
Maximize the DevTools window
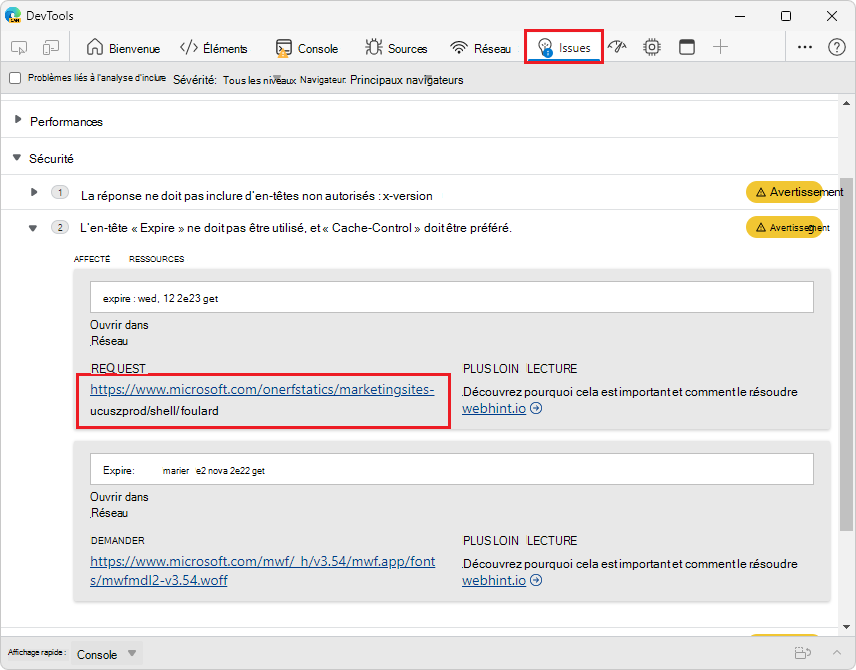pyautogui.click(x=786, y=16)
